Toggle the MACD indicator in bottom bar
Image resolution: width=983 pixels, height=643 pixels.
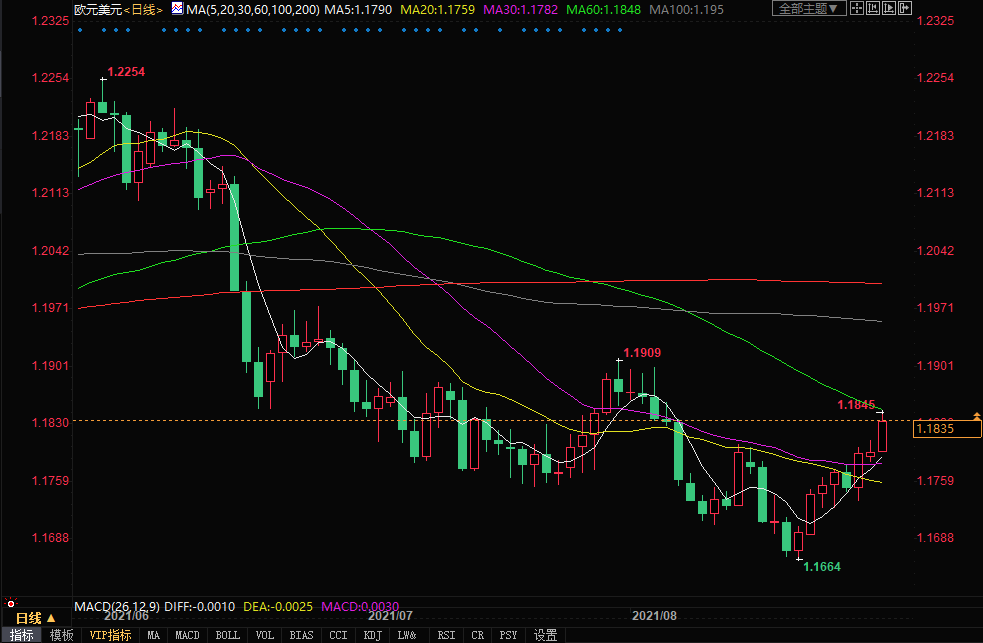coord(187,635)
